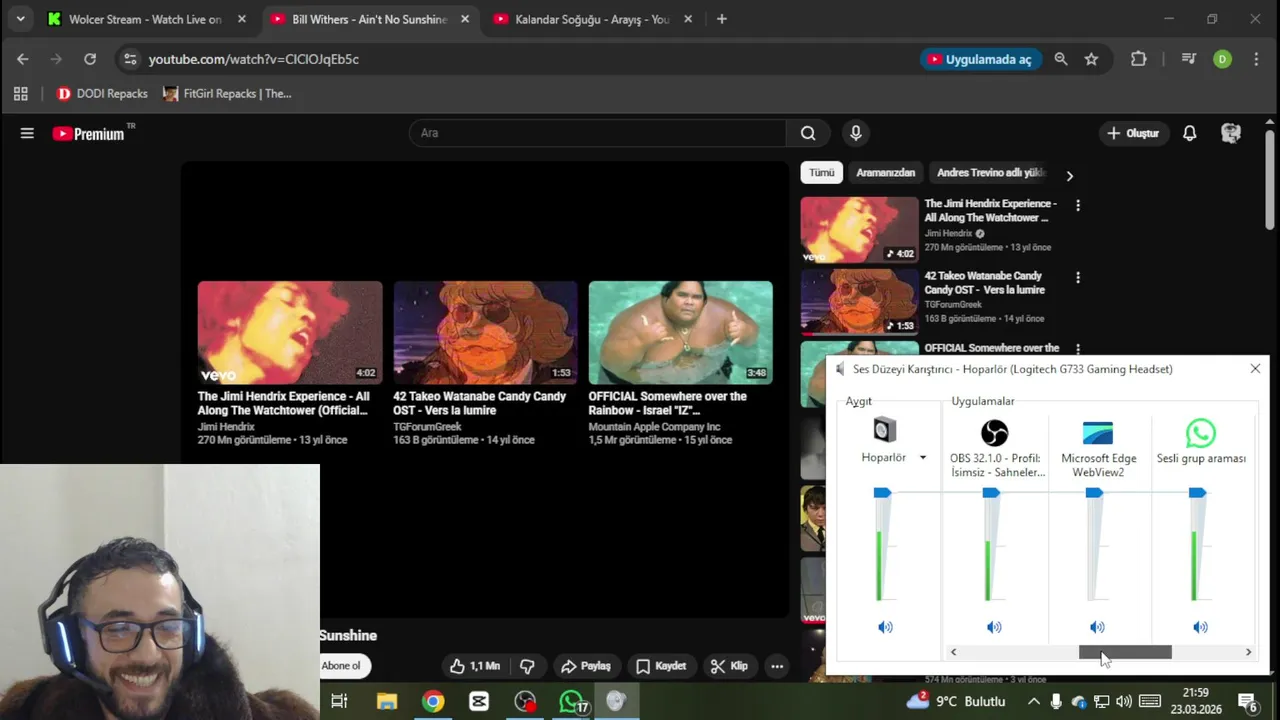Open Chrome media controls icon

click(x=1188, y=59)
